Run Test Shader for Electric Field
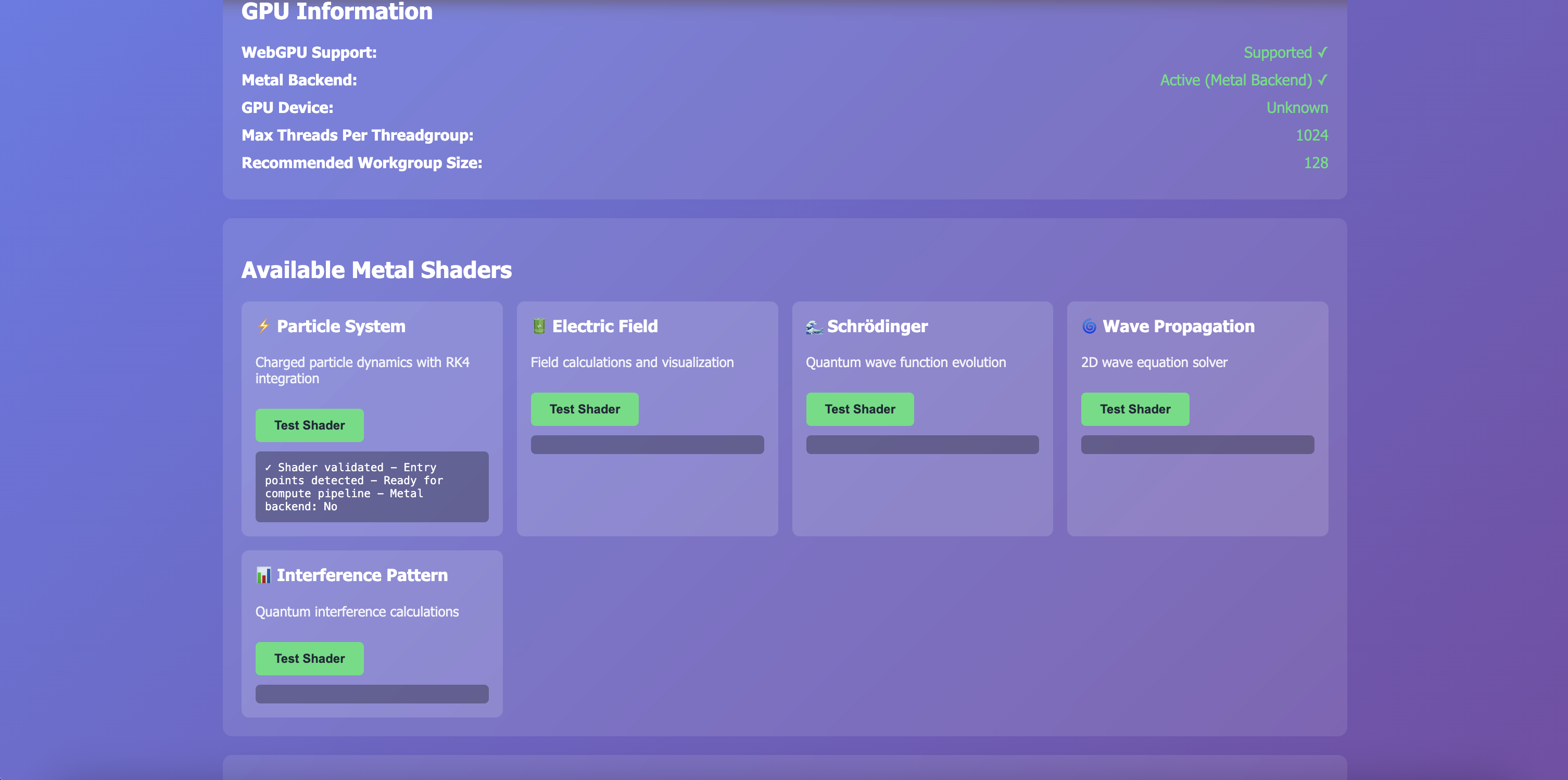Viewport: 1568px width, 780px height. coord(584,409)
